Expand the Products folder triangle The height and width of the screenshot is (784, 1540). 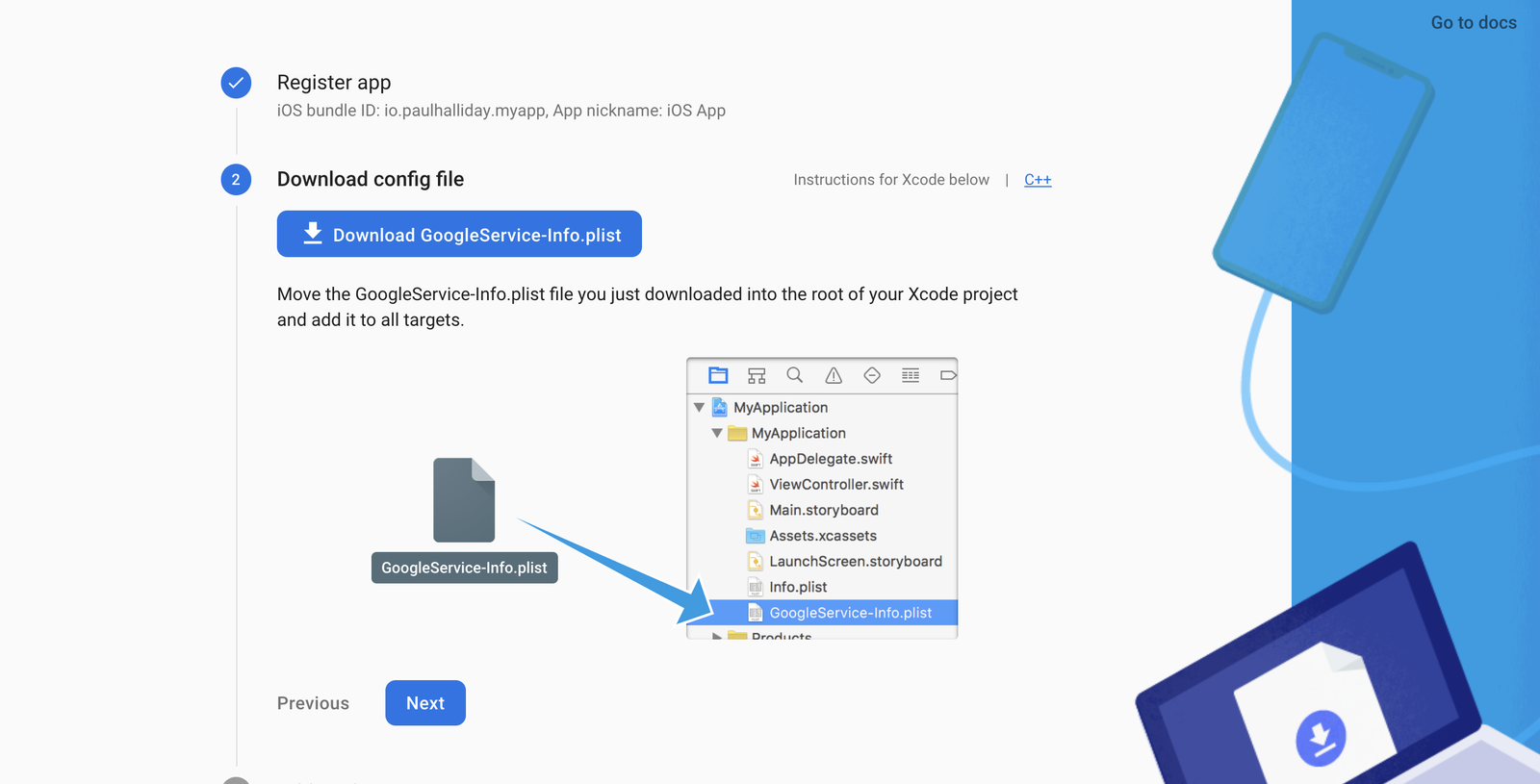[x=717, y=636]
